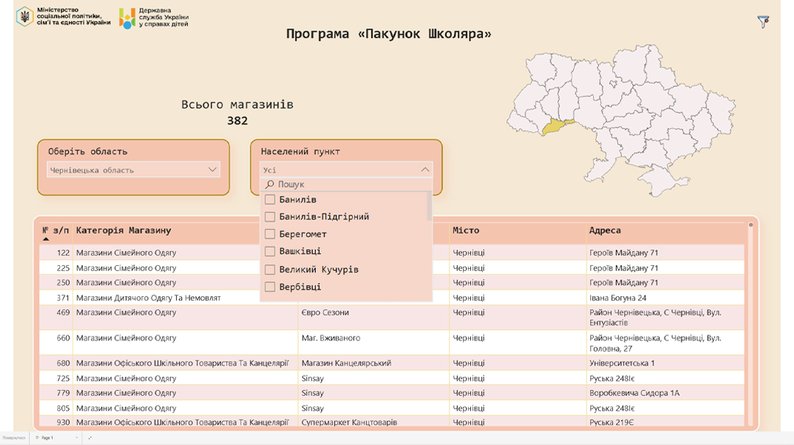This screenshot has width=794, height=445.
Task: Click the sort arrow under № з/п column
Action: (46, 239)
